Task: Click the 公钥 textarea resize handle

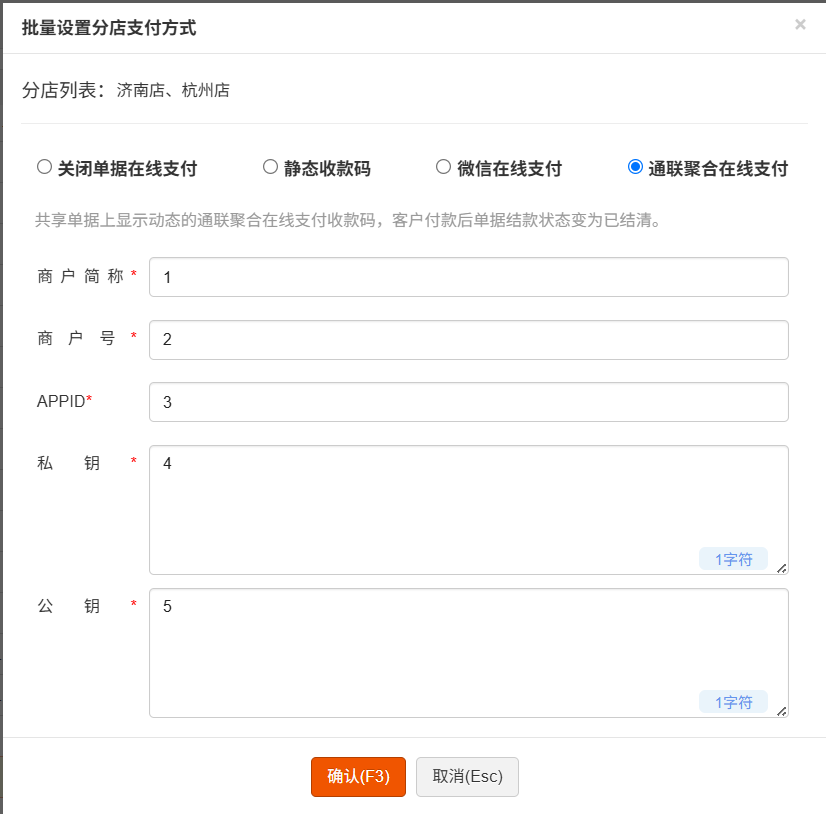Action: (782, 711)
